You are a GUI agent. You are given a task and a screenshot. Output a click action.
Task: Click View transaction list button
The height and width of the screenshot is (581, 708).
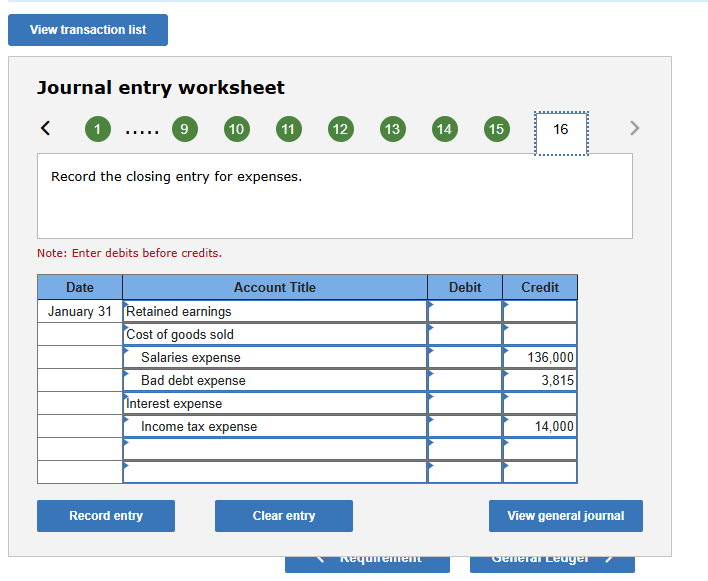[88, 30]
